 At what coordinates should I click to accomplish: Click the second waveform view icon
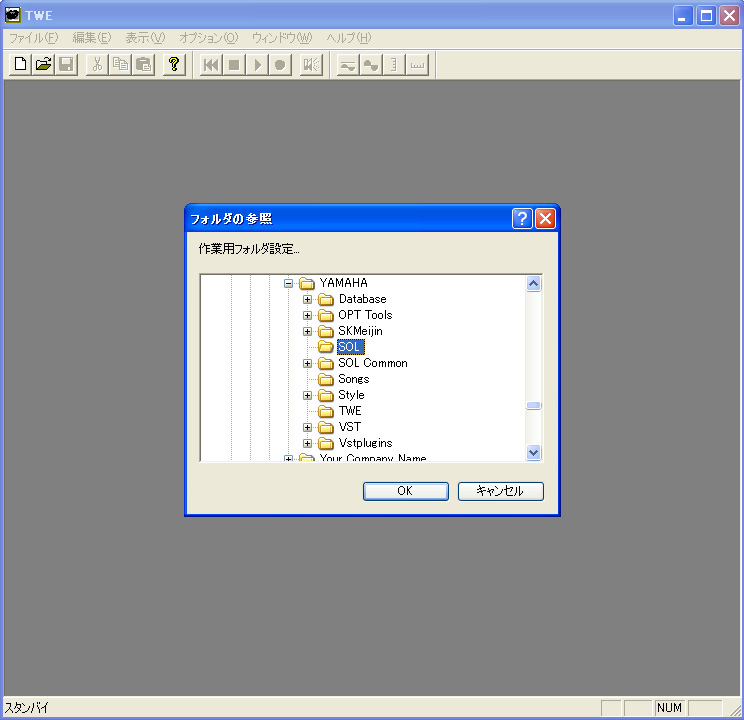click(371, 65)
